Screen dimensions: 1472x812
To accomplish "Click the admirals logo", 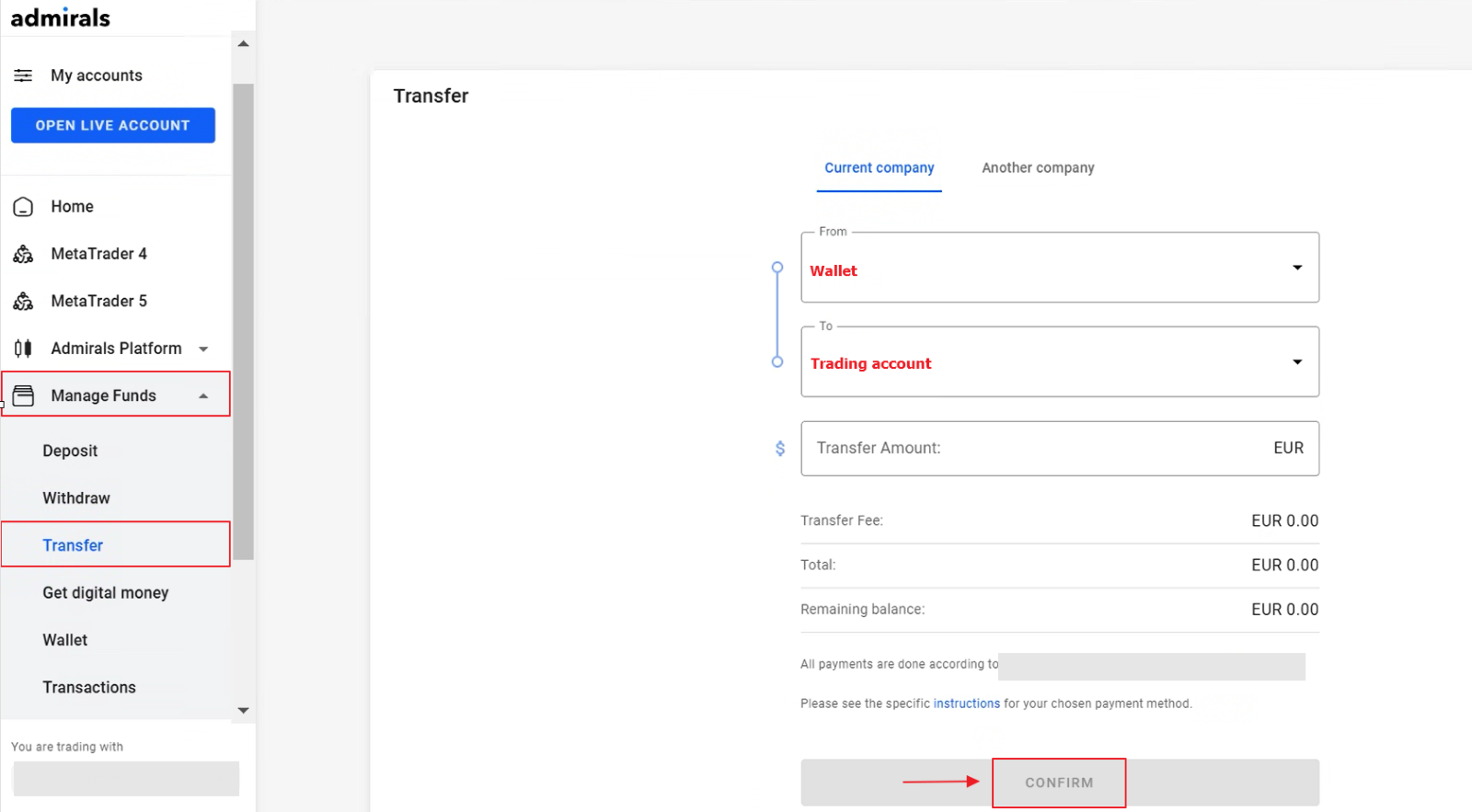I will tap(61, 17).
